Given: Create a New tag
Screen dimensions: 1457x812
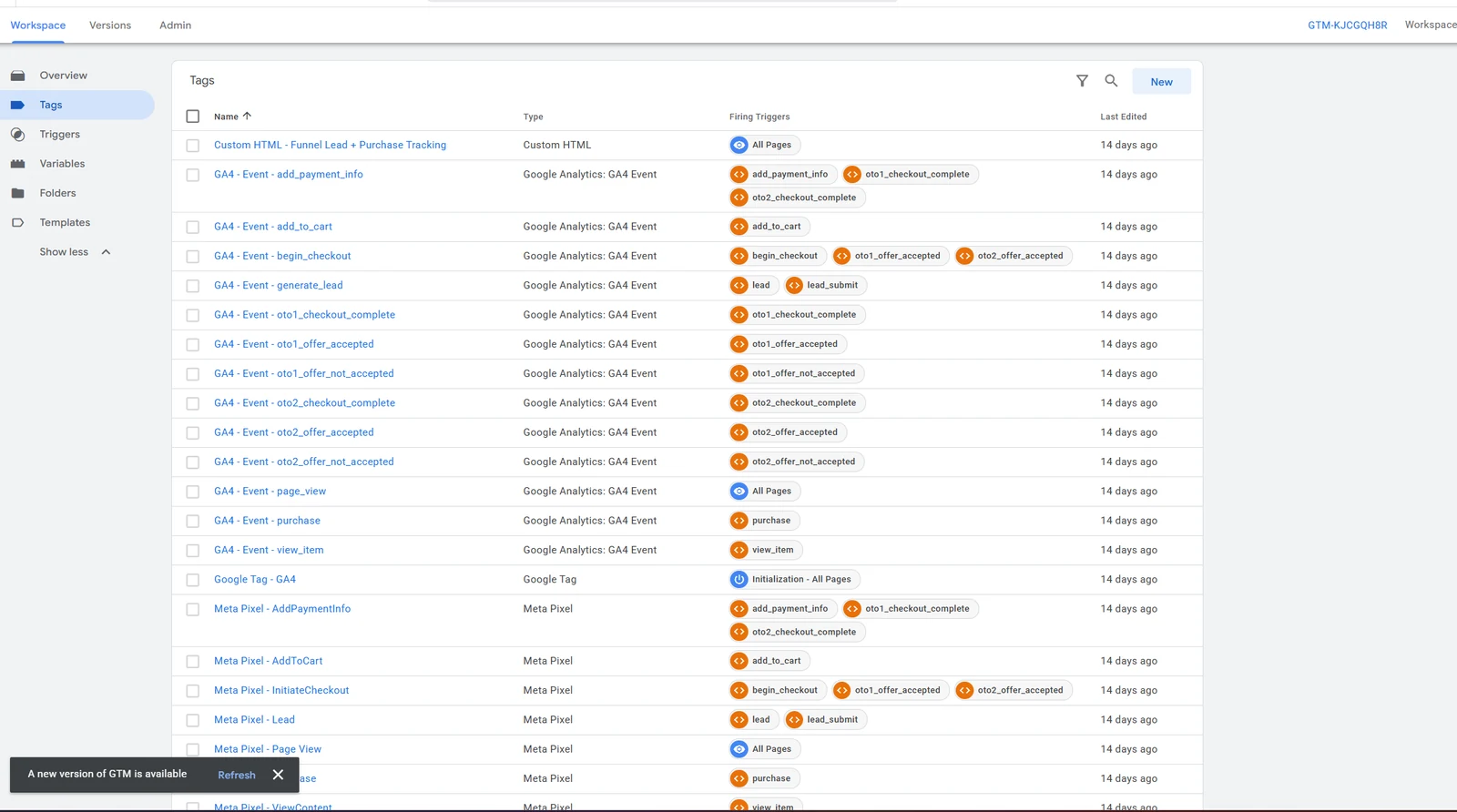Looking at the screenshot, I should pos(1162,82).
